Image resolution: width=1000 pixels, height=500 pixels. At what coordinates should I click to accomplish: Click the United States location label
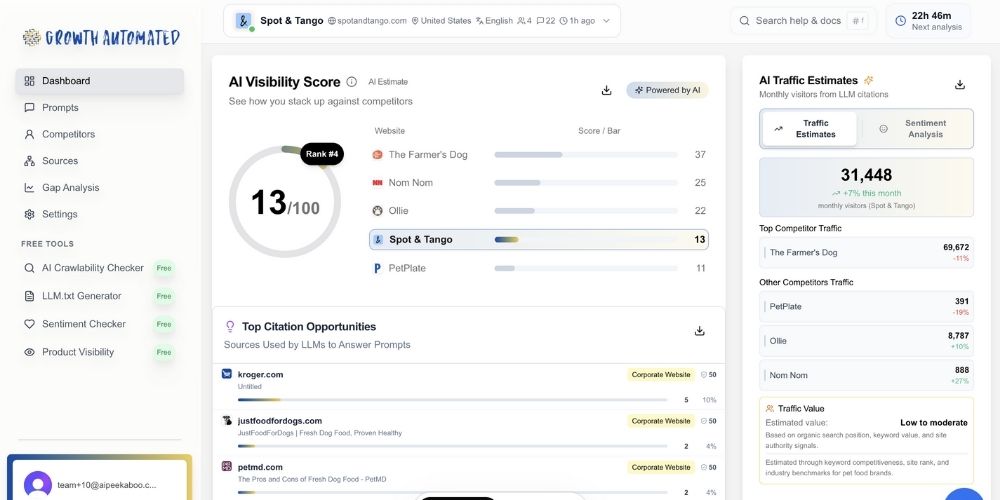[446, 21]
